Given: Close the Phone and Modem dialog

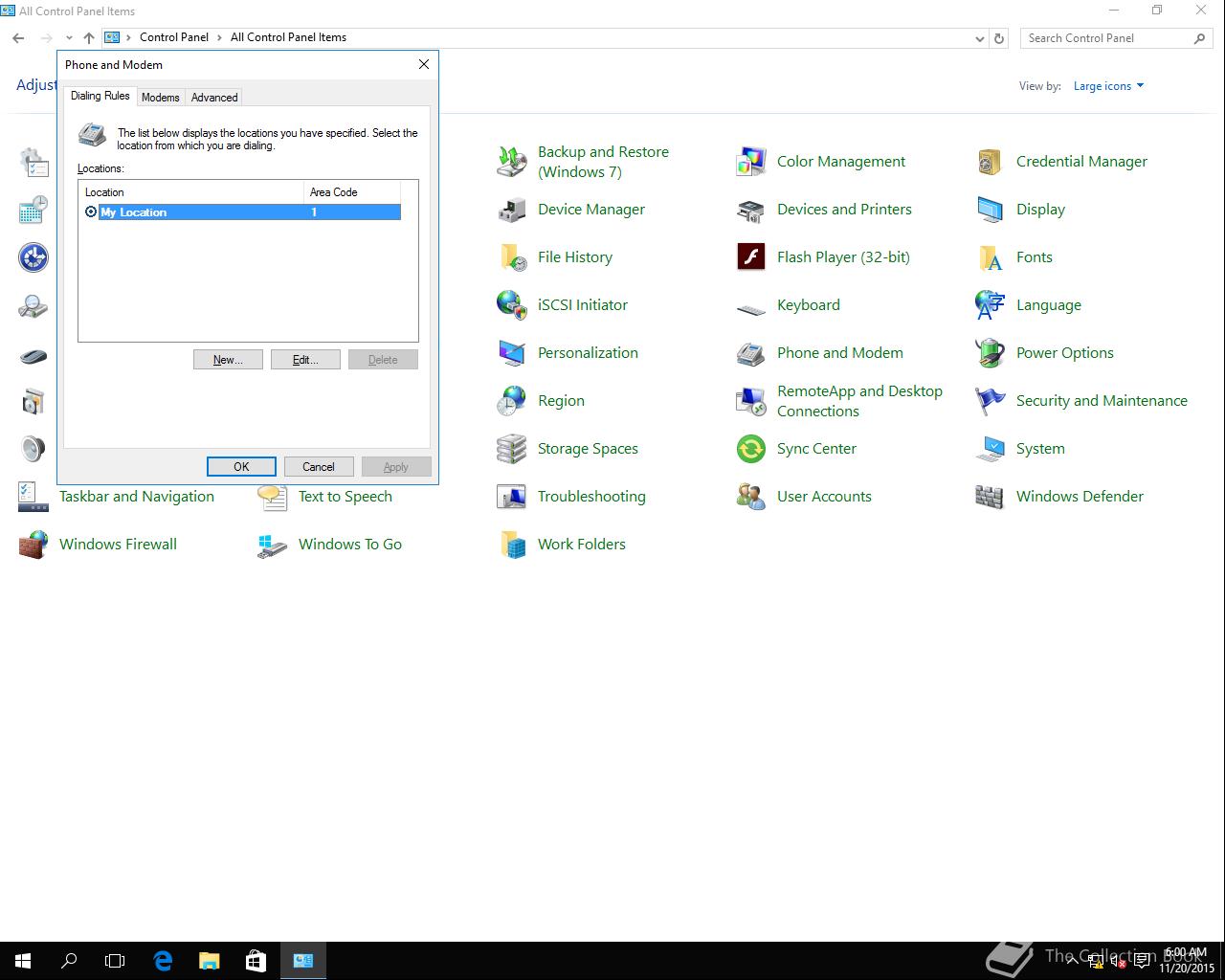Looking at the screenshot, I should [424, 64].
